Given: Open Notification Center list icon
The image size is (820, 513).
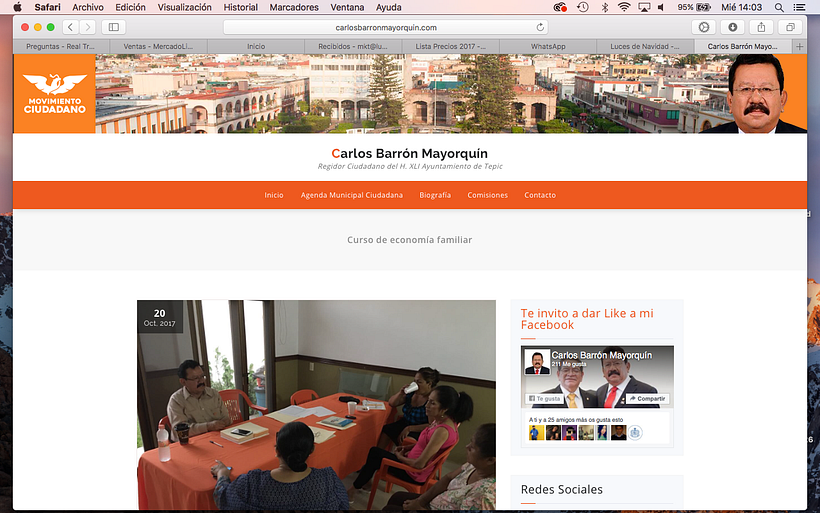Looking at the screenshot, I should [799, 7].
